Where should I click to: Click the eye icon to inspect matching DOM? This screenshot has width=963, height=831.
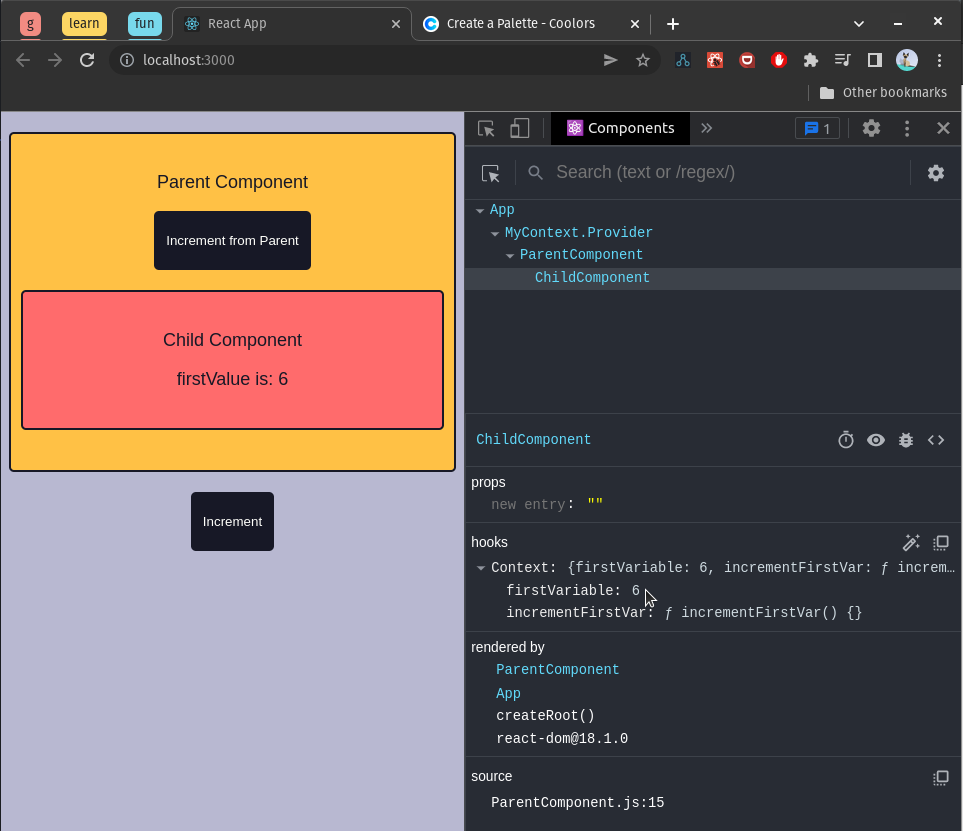coord(876,440)
